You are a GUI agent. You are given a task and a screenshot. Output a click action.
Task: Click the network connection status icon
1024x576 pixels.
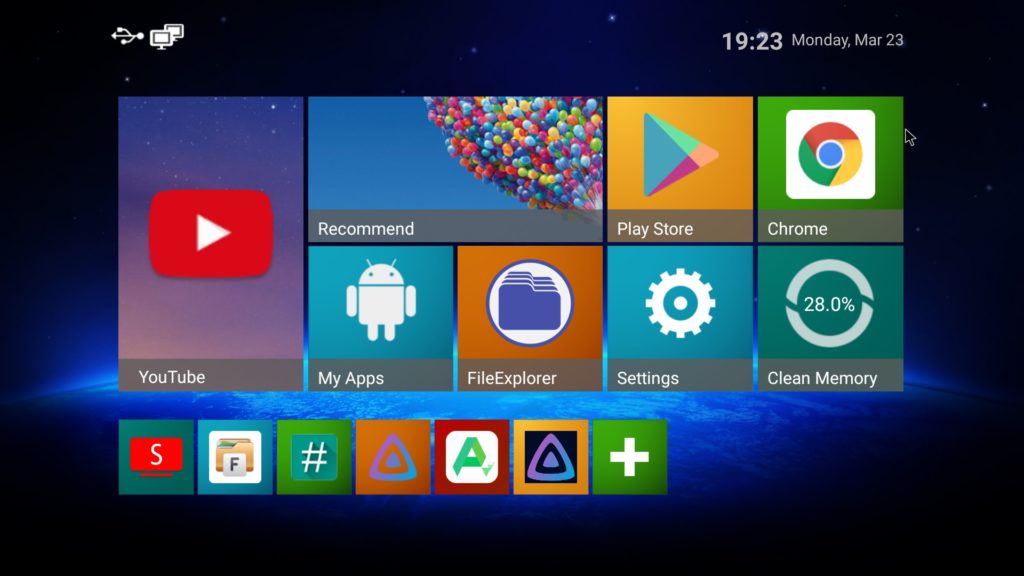(167, 37)
